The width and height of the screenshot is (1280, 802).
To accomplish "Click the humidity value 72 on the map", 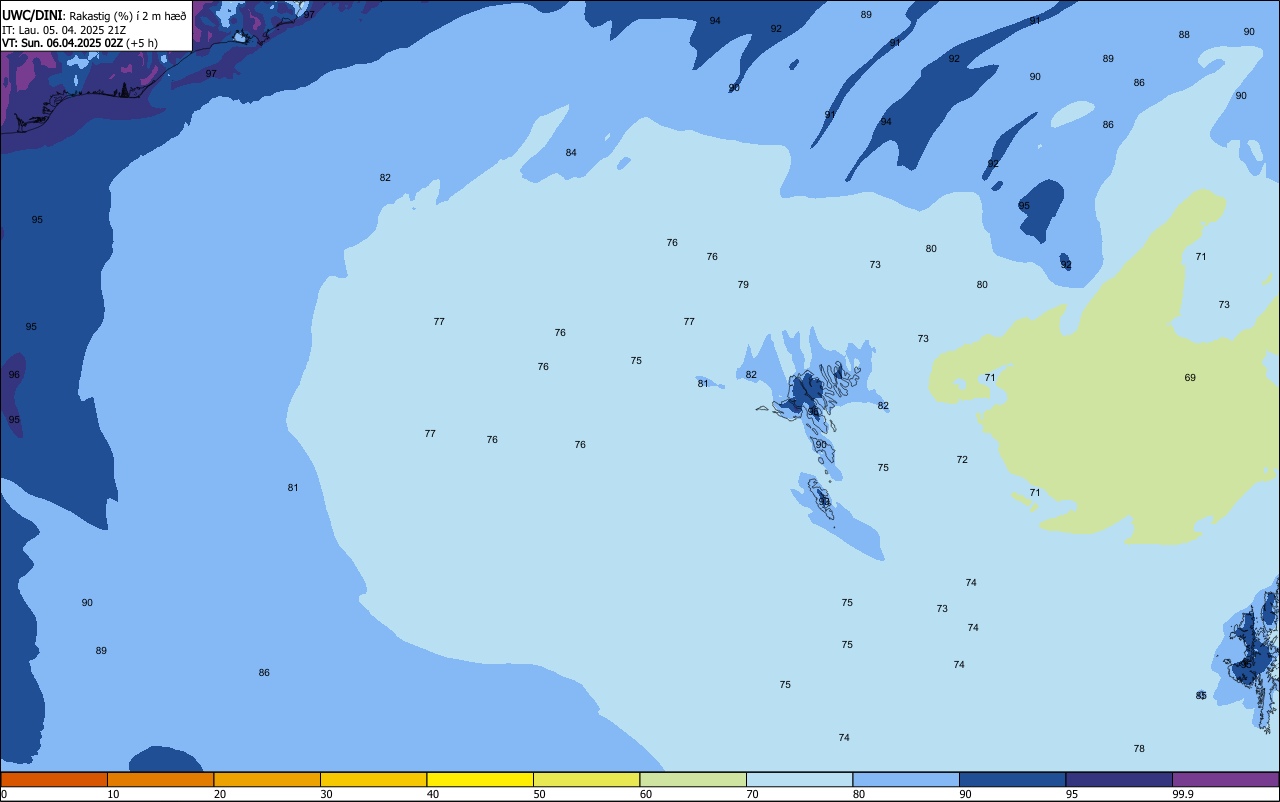I will point(962,460).
